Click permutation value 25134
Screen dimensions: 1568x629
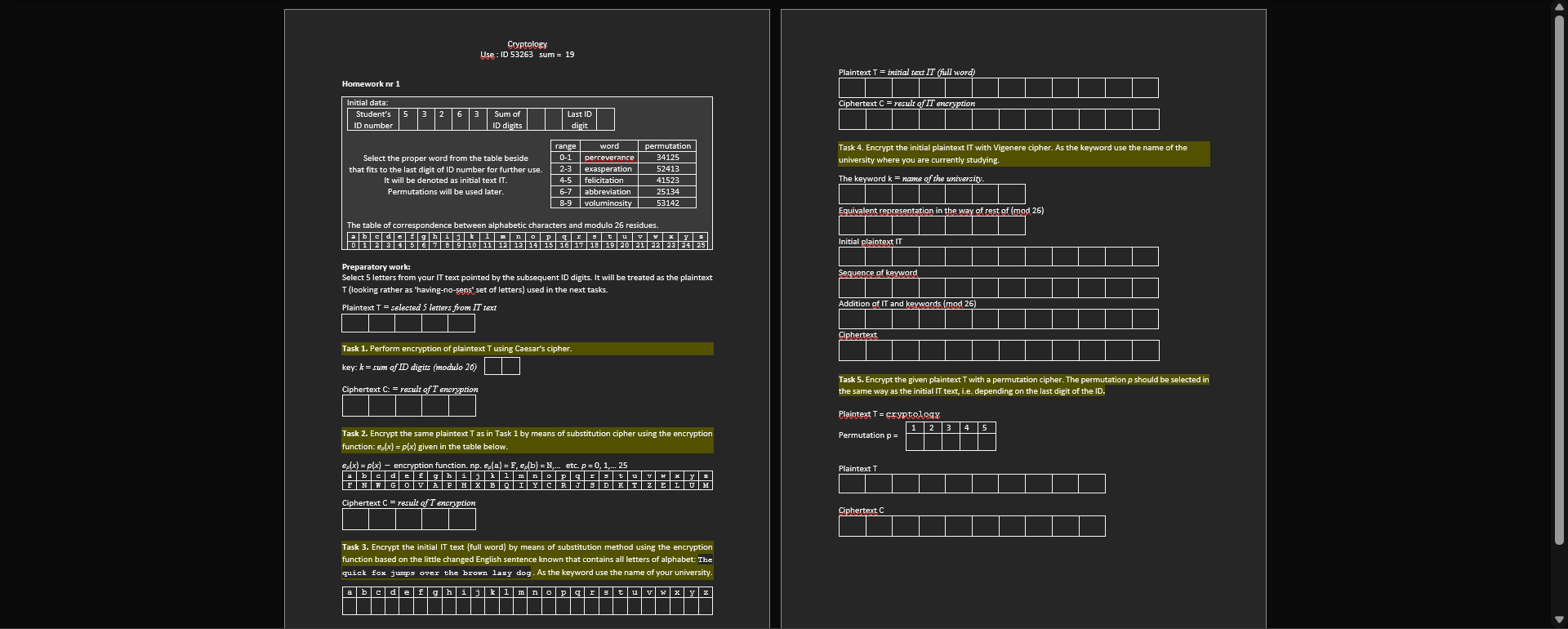(668, 192)
